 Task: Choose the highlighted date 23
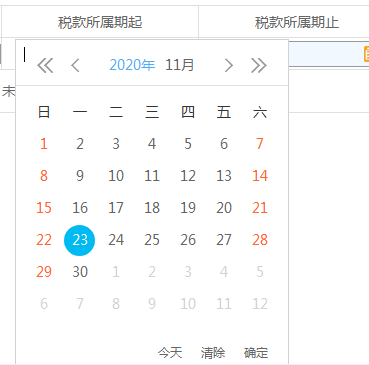[80, 240]
